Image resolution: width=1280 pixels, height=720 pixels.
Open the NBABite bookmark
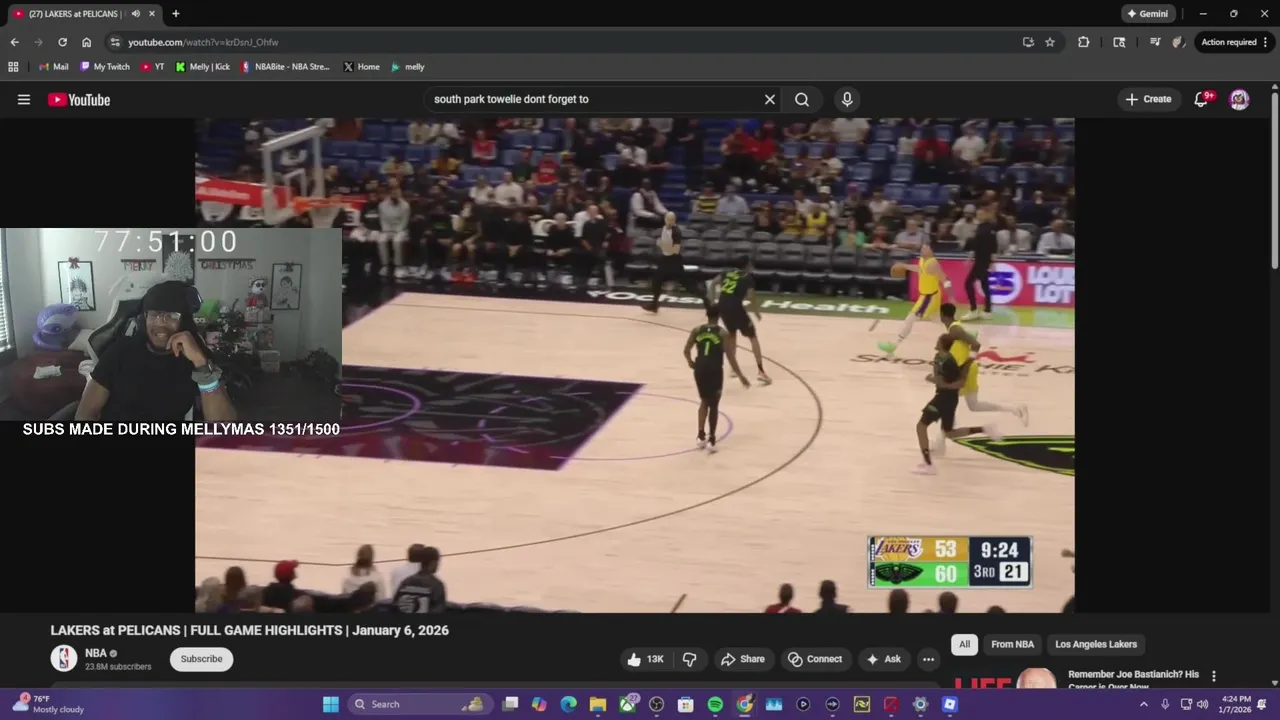tap(285, 67)
